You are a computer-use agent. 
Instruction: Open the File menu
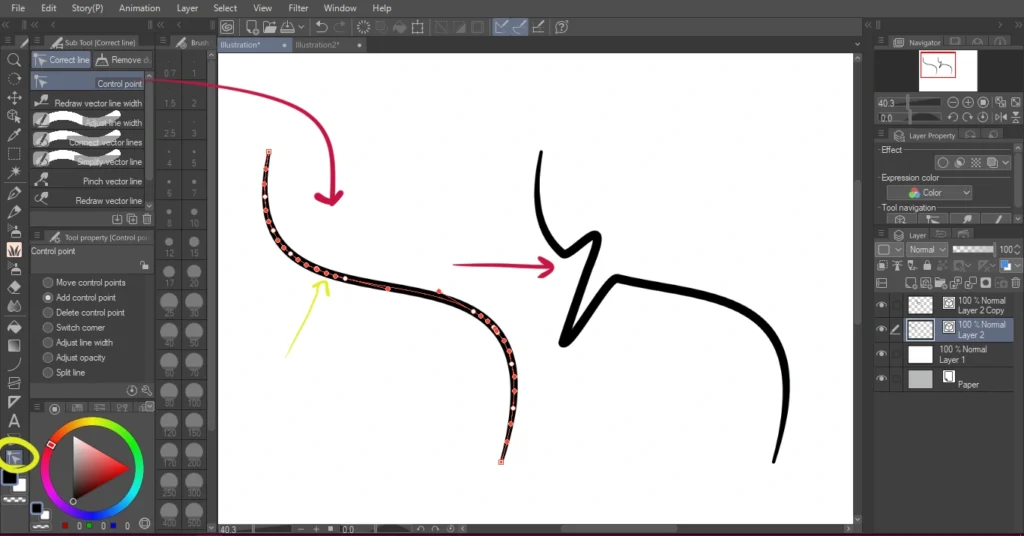pos(18,8)
